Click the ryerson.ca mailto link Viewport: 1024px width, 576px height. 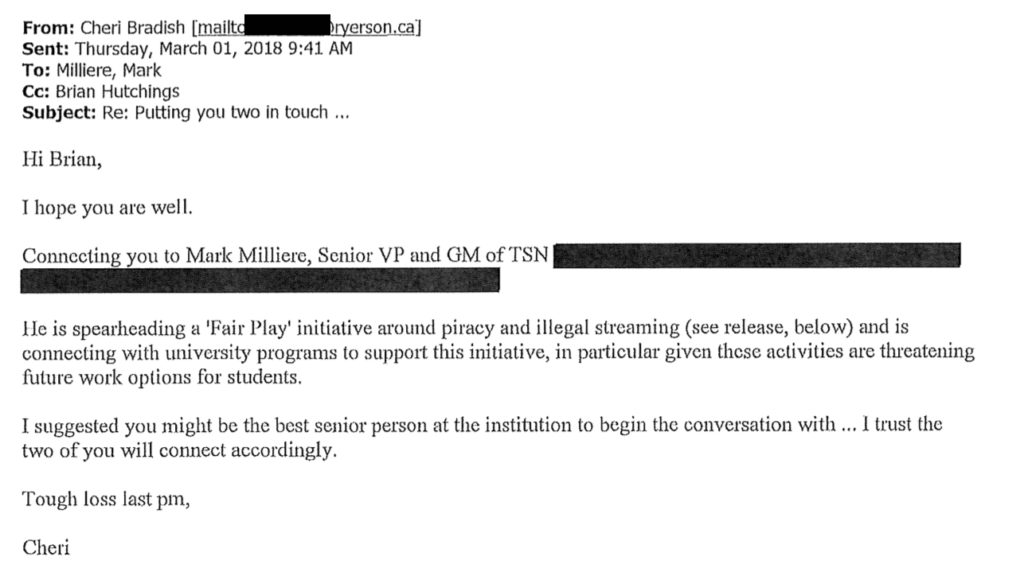pyautogui.click(x=306, y=27)
